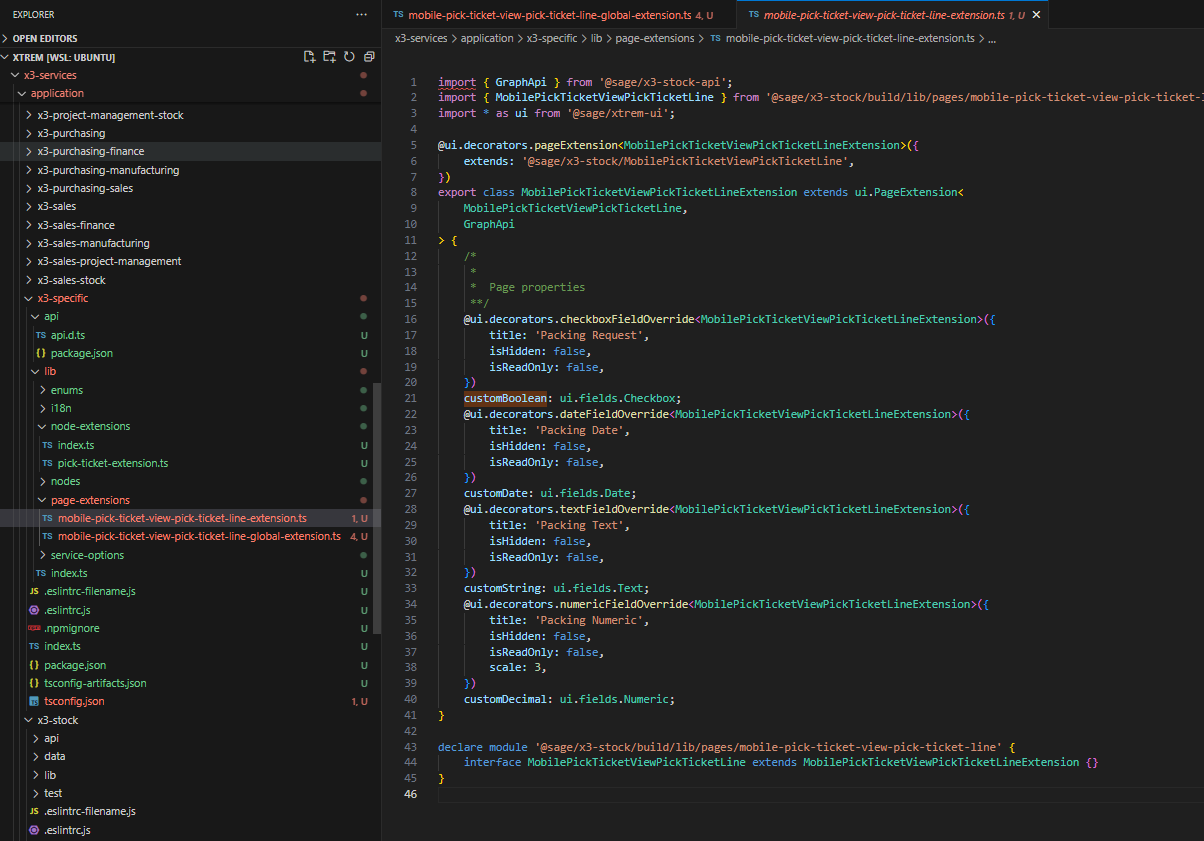Collapse the XTREM [WSL: UBUNTU] workspace section
Screen dimensions: 1204x841
point(7,57)
